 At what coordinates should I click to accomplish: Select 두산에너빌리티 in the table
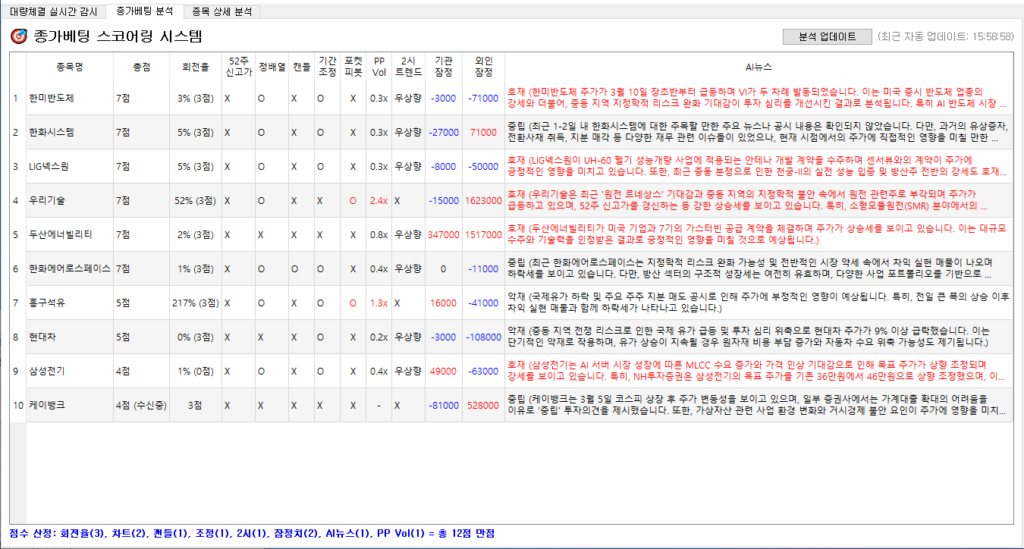click(60, 234)
